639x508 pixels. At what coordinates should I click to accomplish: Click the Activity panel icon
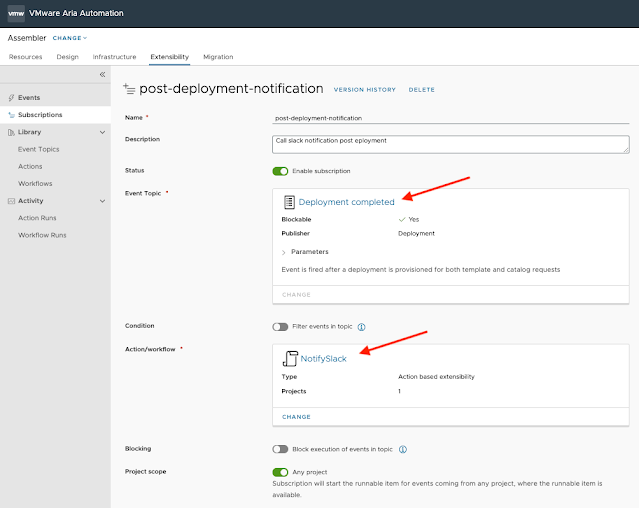click(11, 201)
